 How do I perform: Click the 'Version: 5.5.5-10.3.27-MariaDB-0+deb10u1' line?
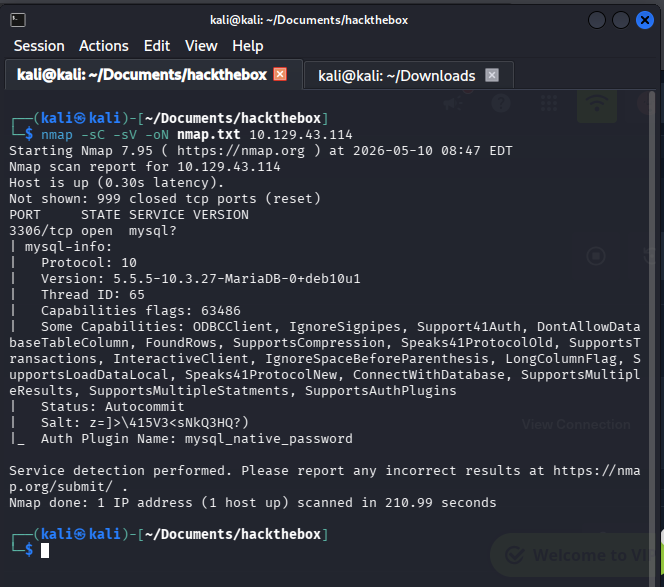(x=201, y=279)
